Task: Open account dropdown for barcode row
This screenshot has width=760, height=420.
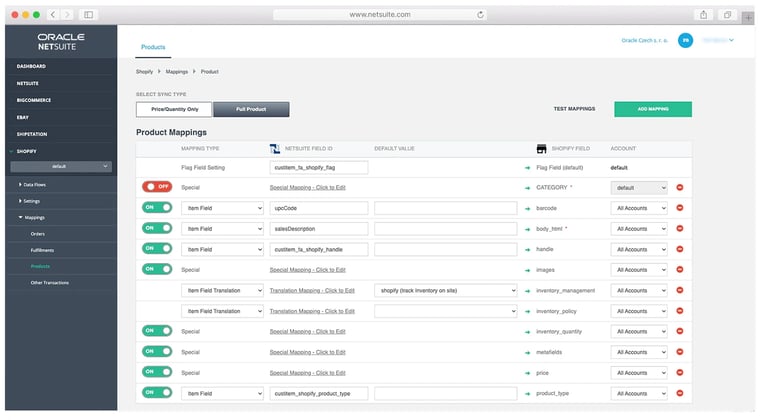Action: [x=638, y=208]
